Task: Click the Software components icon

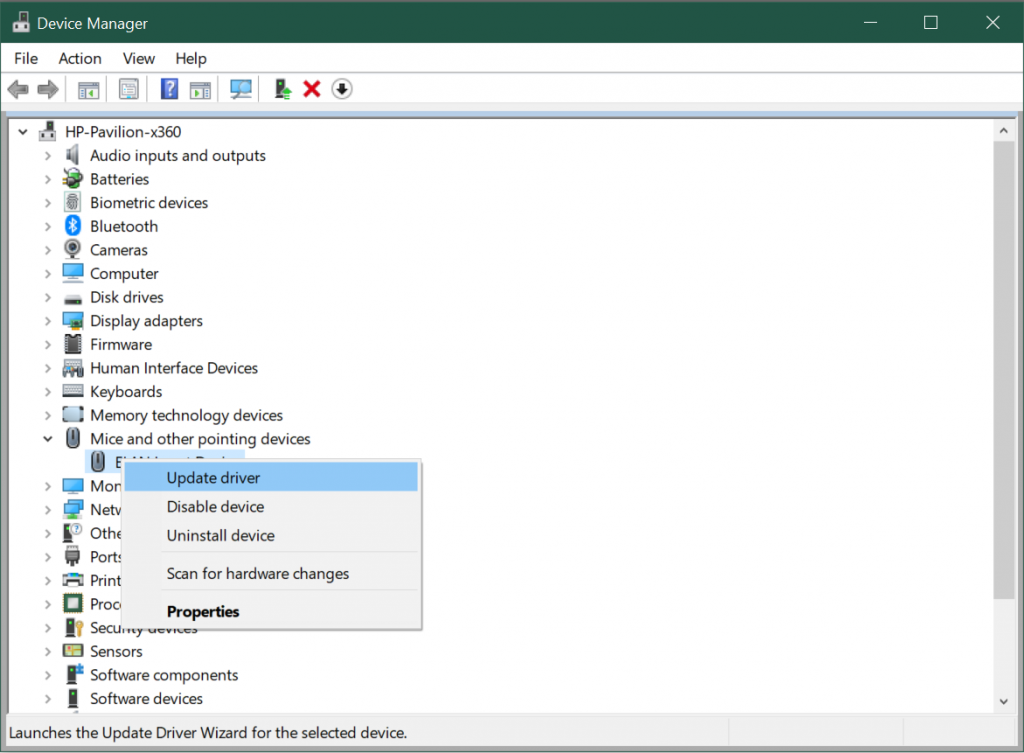Action: click(74, 674)
